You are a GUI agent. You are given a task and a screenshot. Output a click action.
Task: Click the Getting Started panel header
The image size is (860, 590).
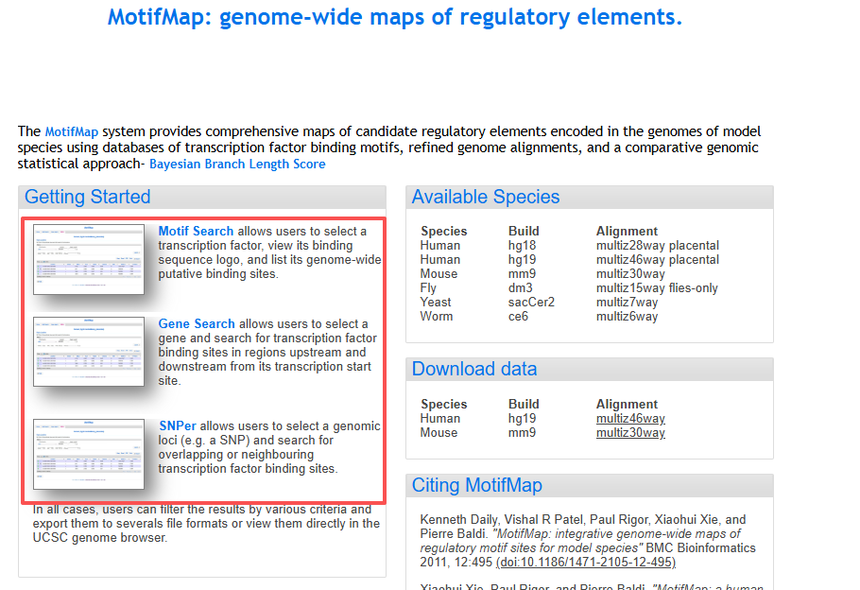point(202,197)
